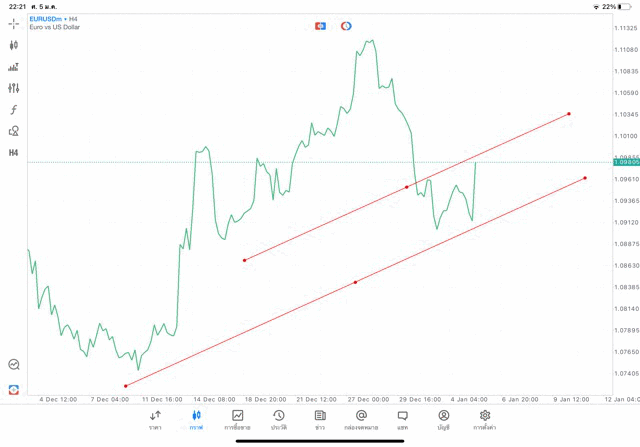
Task: Click the blue-red logo icon at bottom-left
Action: pyautogui.click(x=14, y=389)
